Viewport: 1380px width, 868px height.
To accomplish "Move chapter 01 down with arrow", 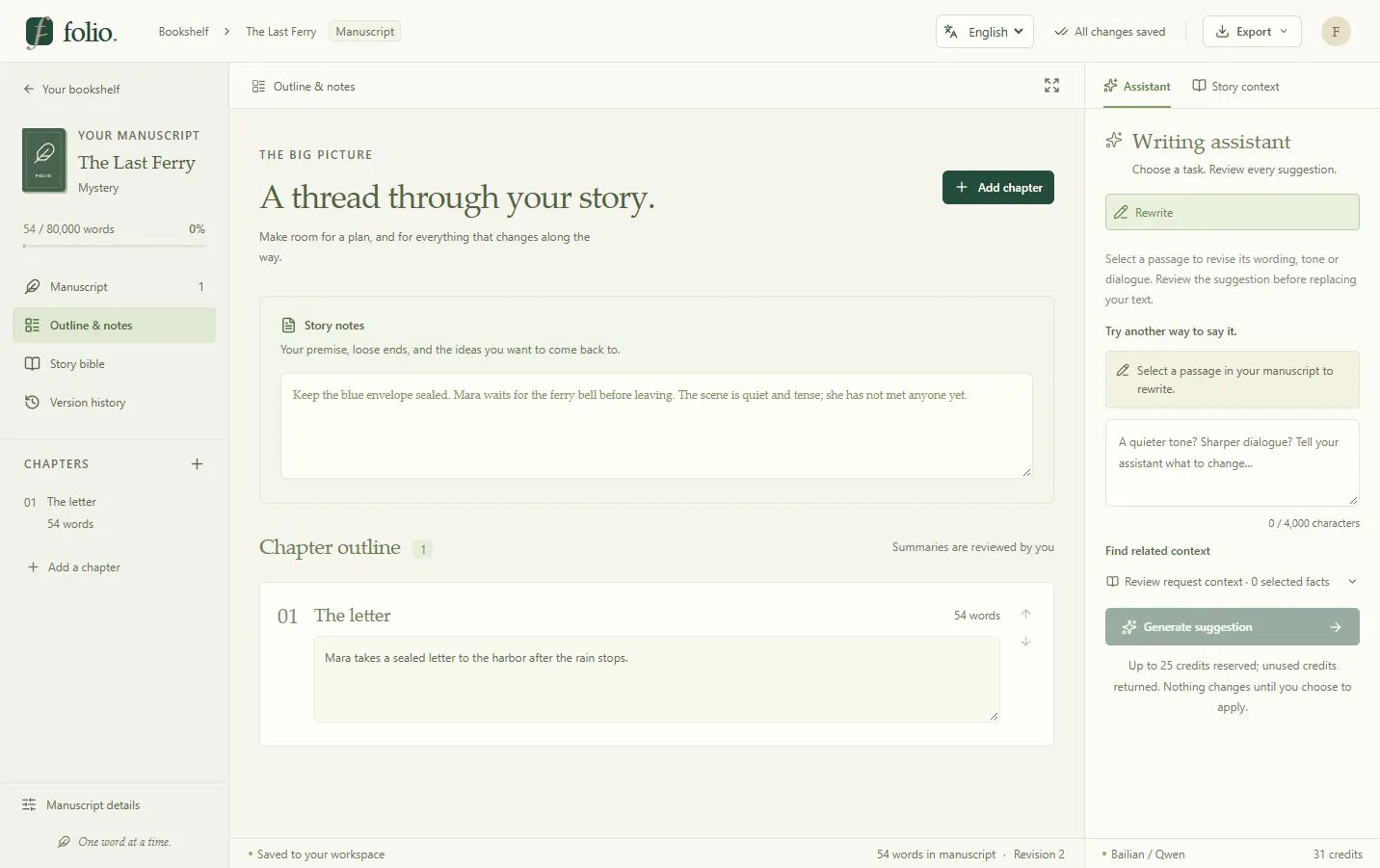I will pyautogui.click(x=1026, y=642).
